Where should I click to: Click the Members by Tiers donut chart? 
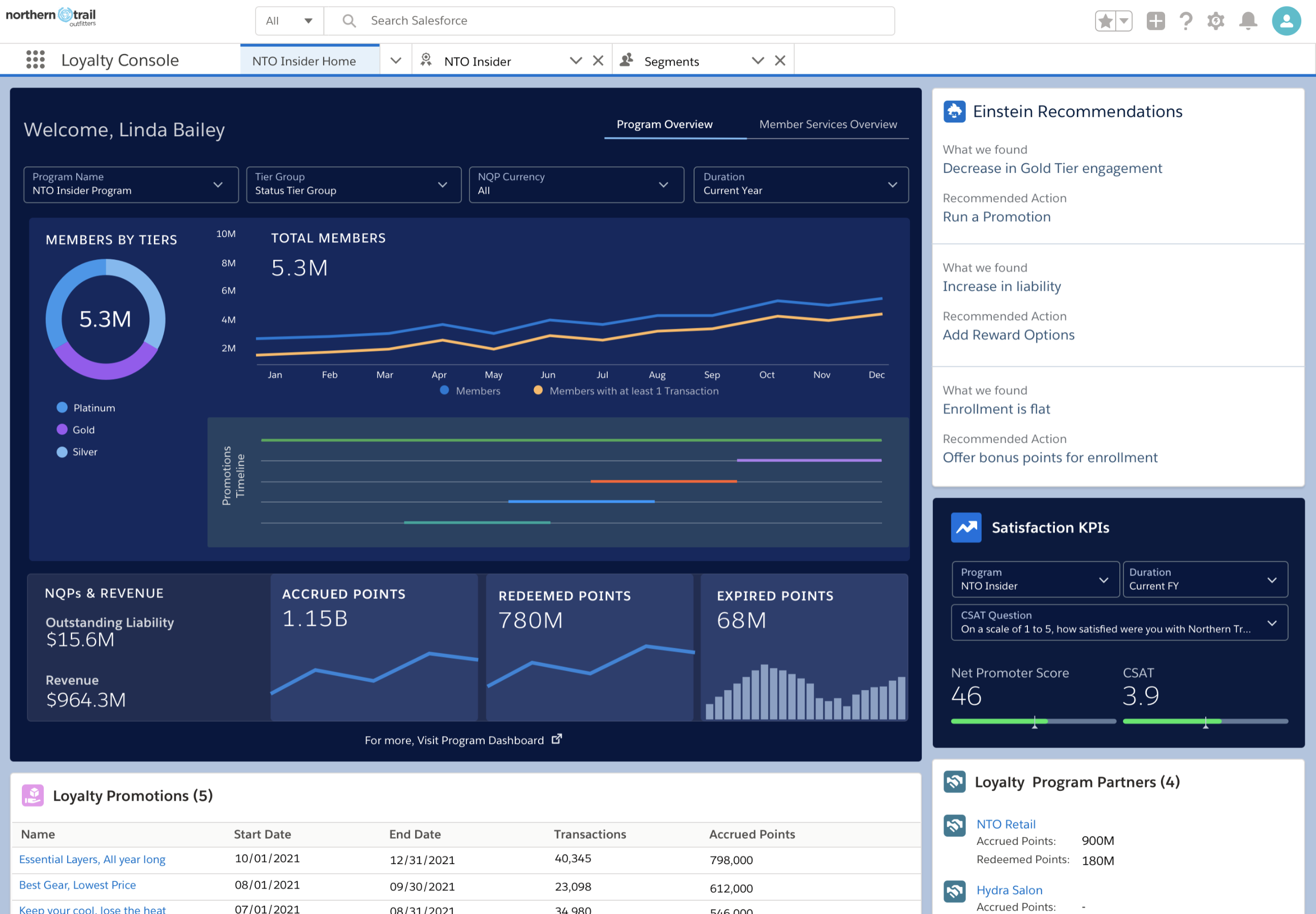tap(105, 319)
